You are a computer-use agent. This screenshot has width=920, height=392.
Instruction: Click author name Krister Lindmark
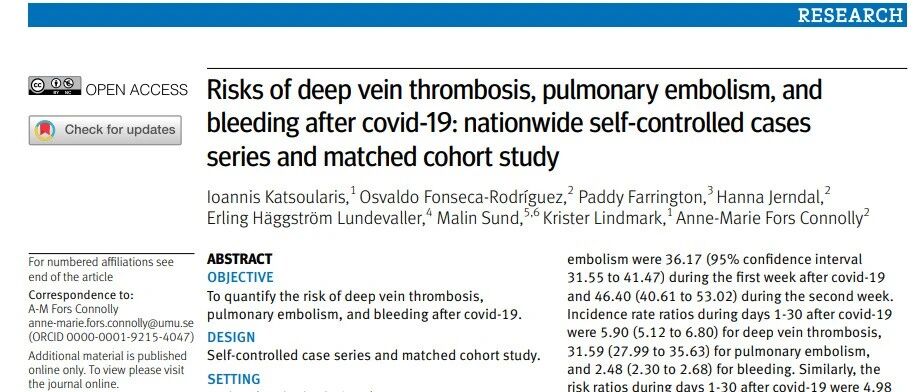coord(604,218)
